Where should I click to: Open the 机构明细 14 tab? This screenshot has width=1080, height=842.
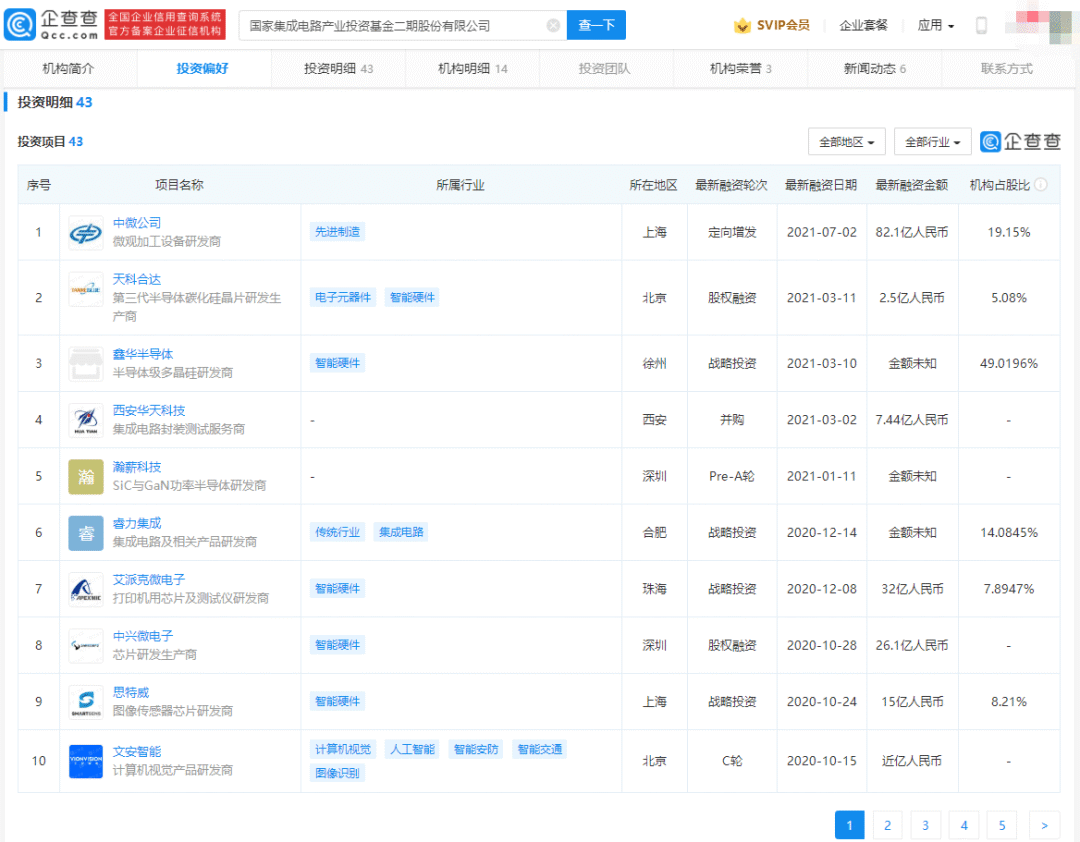472,68
